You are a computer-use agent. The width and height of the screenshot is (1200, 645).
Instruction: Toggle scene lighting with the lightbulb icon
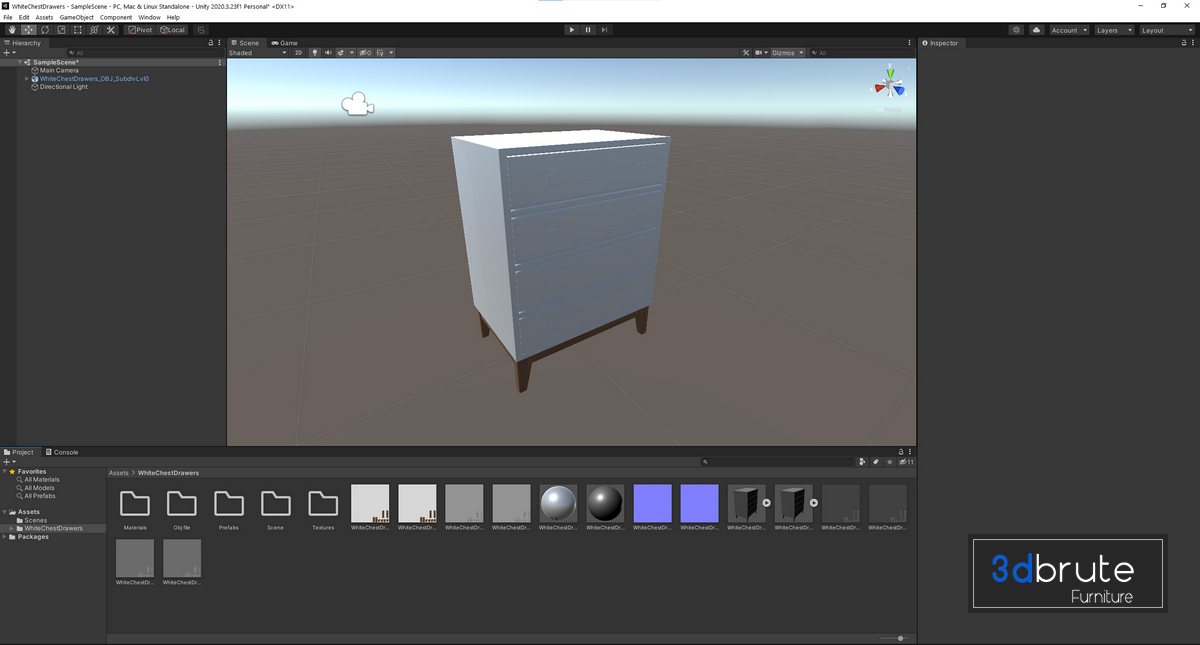tap(315, 53)
